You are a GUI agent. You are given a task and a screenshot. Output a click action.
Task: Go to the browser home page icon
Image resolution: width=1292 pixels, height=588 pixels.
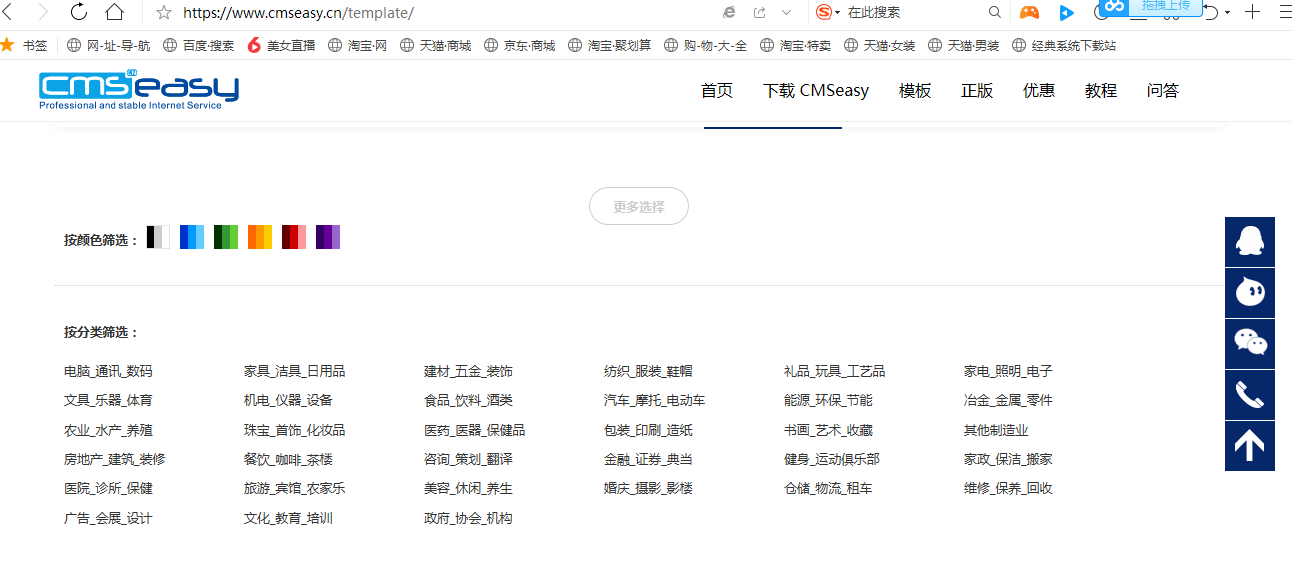tap(115, 12)
